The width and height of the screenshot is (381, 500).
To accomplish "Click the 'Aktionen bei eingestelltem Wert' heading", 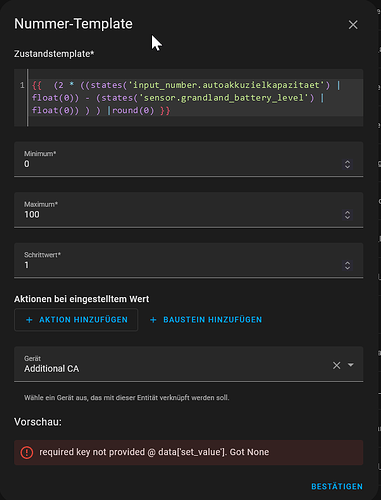I will 82,299.
